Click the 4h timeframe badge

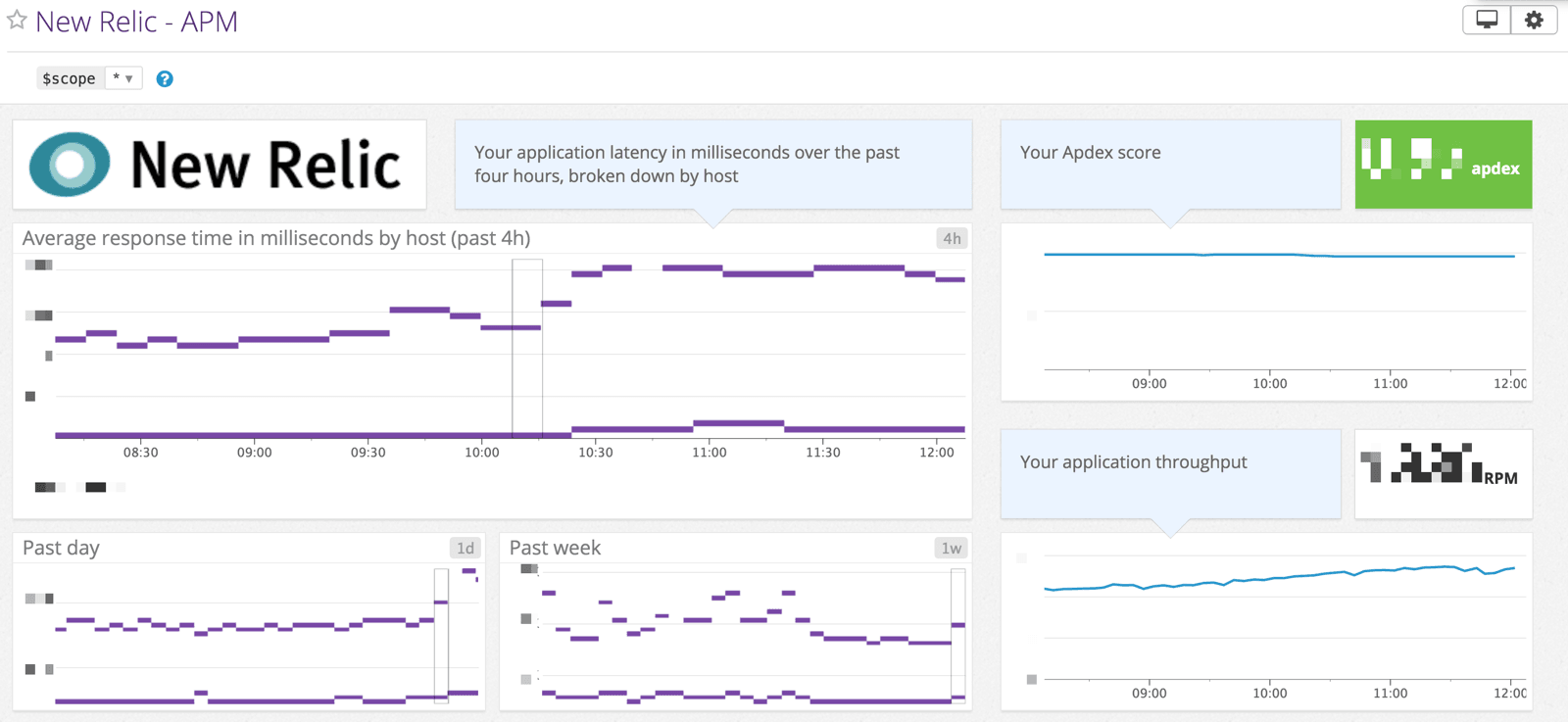click(x=951, y=238)
